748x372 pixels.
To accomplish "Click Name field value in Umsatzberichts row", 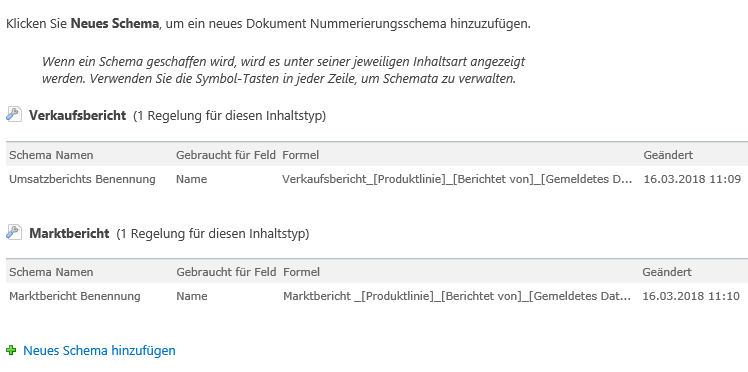I will [191, 179].
